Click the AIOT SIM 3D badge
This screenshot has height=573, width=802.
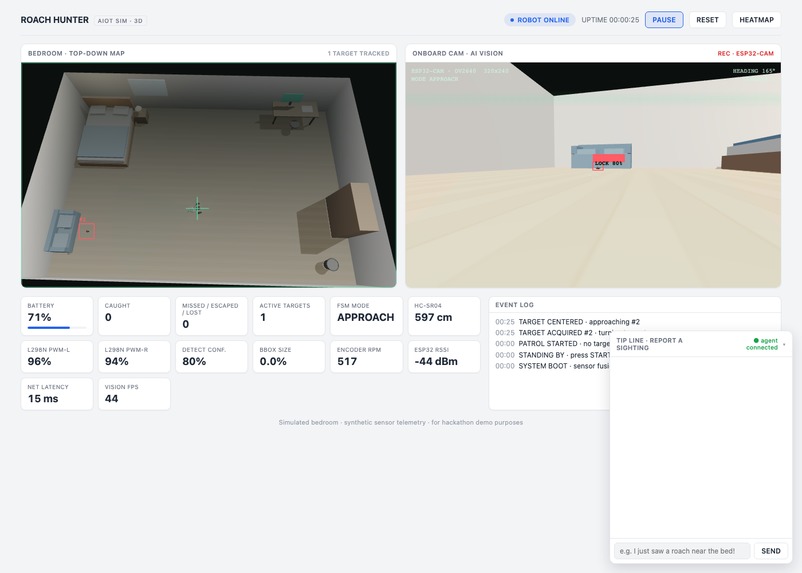tap(120, 21)
